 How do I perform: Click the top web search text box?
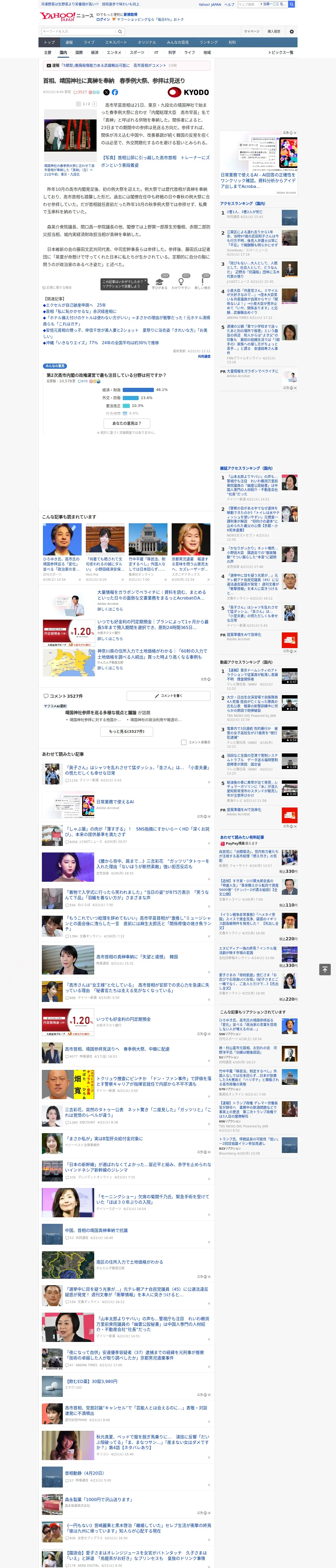[248, 4]
